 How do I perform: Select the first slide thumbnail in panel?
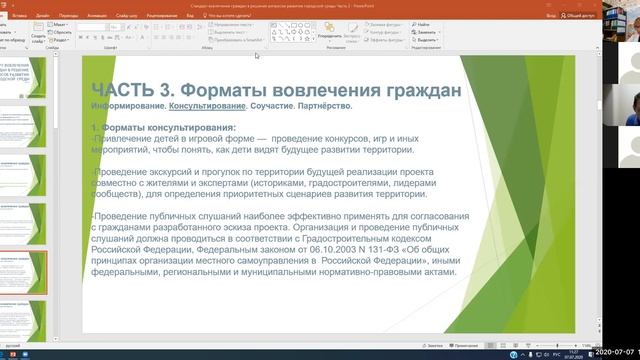point(23,77)
